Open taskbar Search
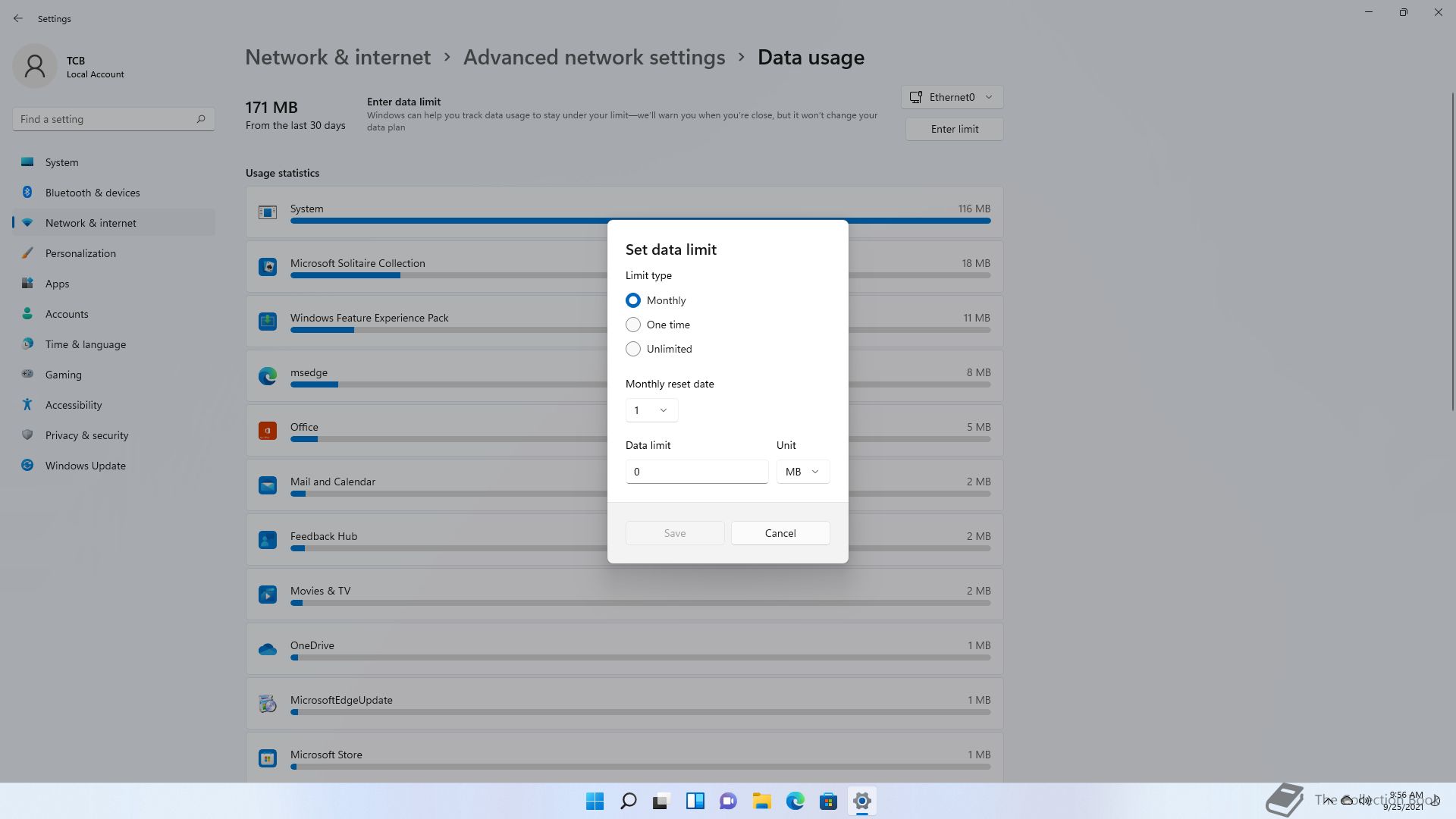The height and width of the screenshot is (819, 1456). (629, 801)
